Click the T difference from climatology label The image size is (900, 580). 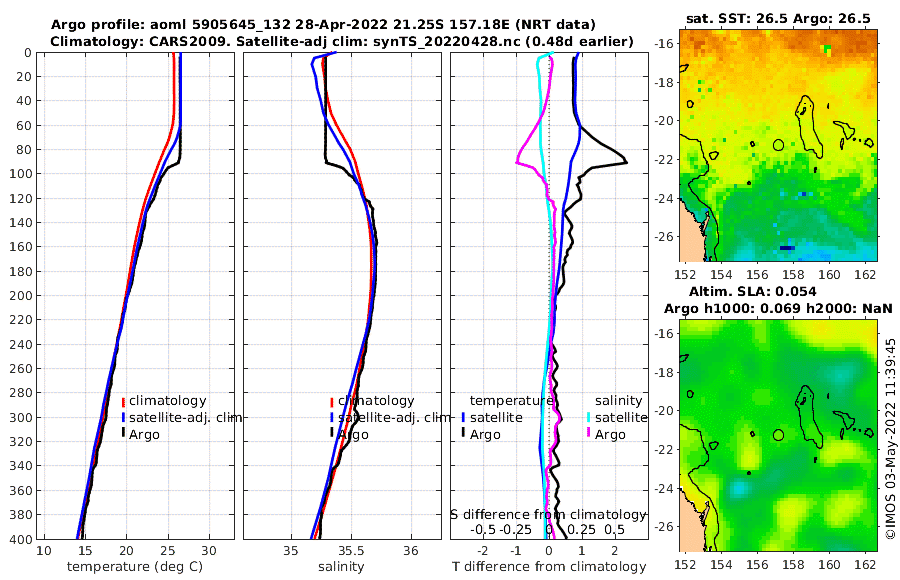(549, 567)
